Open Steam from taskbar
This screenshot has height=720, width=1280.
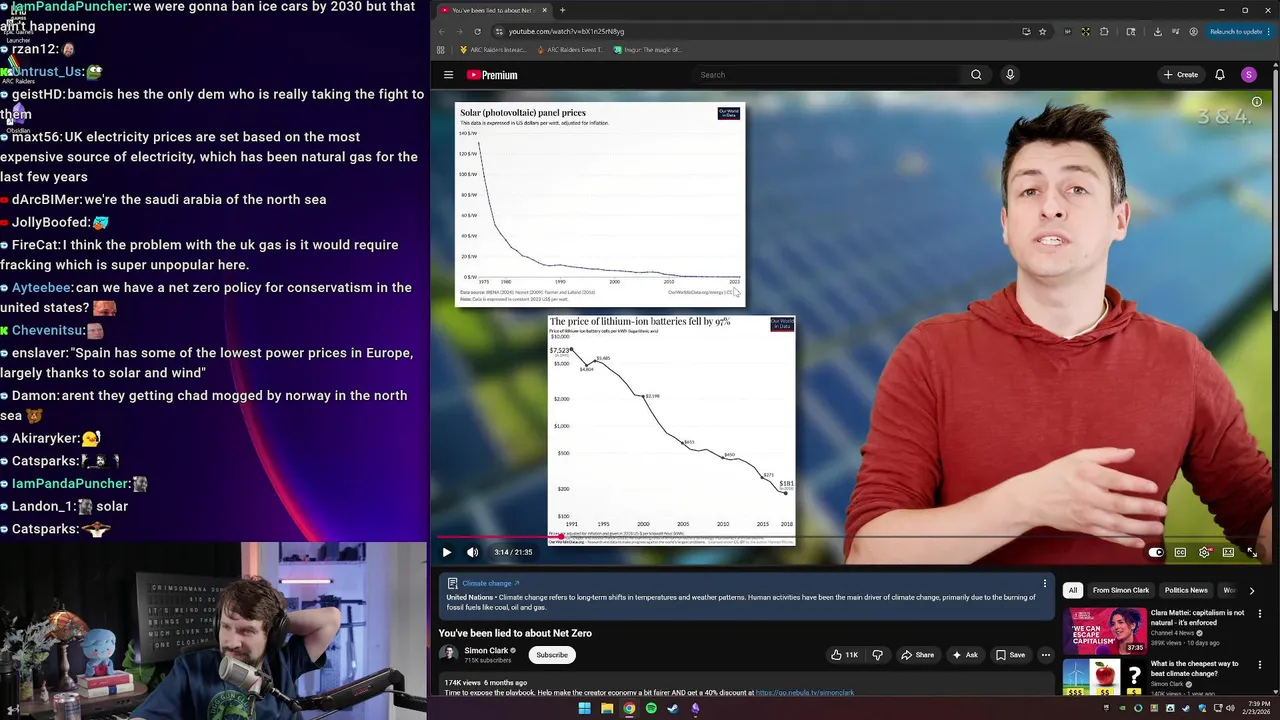[673, 708]
